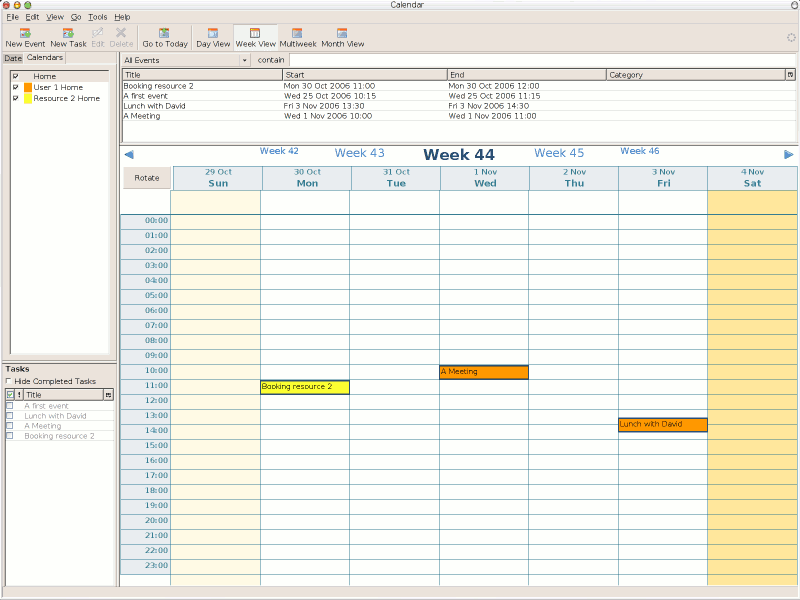The height and width of the screenshot is (600, 800).
Task: Click the orange User 1 Home color swatch
Action: coord(28,88)
